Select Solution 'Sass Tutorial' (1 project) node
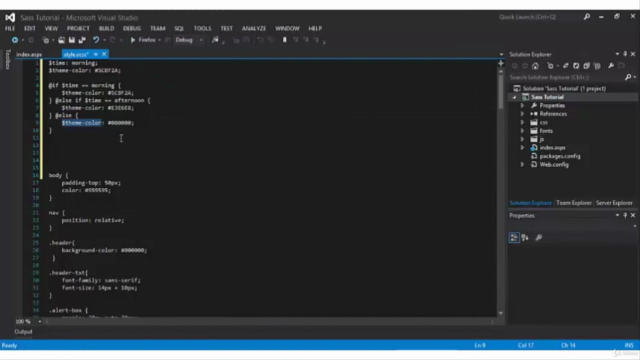This screenshot has height=360, width=640. [x=564, y=89]
